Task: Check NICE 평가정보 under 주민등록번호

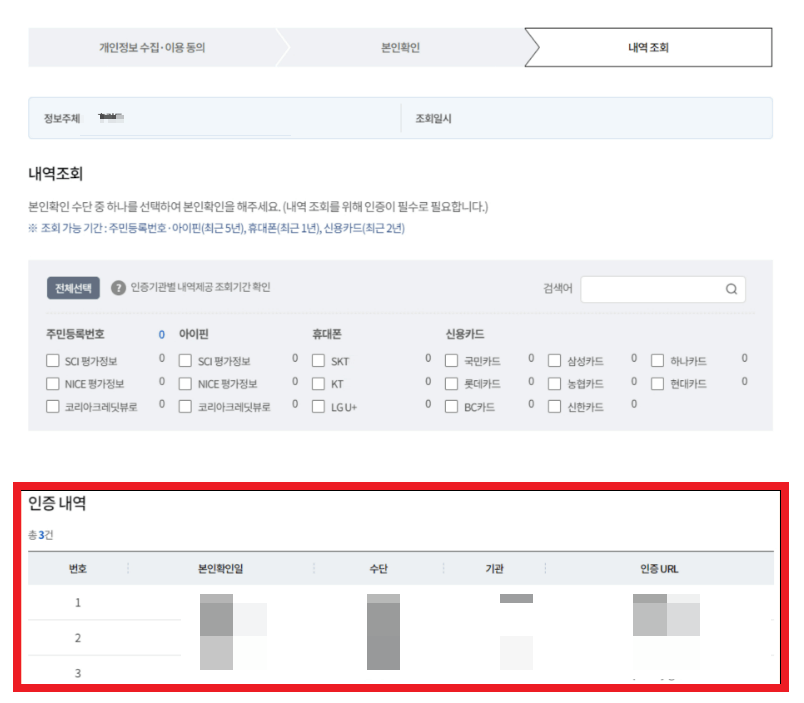Action: coord(52,383)
